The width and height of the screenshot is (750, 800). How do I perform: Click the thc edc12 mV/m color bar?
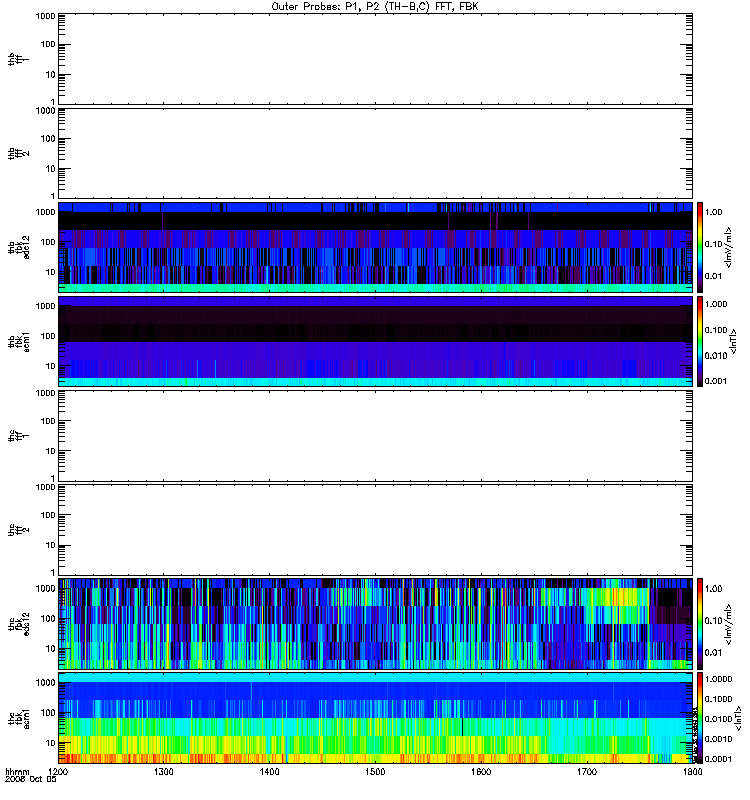[700, 624]
